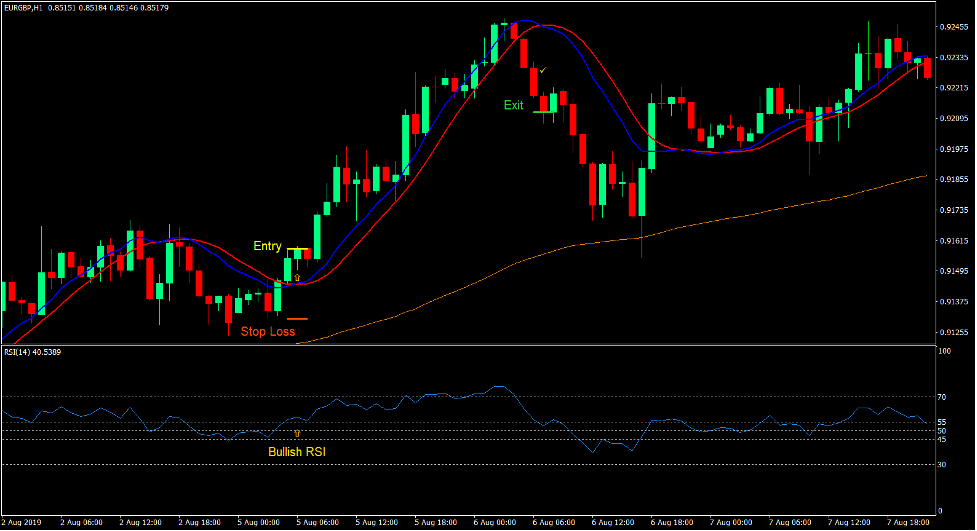The image size is (977, 531).
Task: Click the yellow check mark near Exit
Action: click(x=542, y=71)
